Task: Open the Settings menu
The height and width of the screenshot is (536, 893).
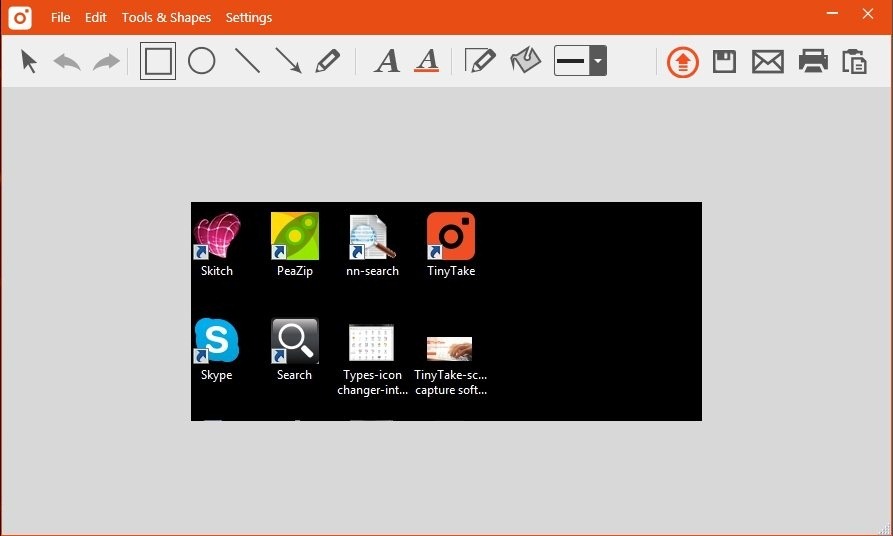Action: 249,18
